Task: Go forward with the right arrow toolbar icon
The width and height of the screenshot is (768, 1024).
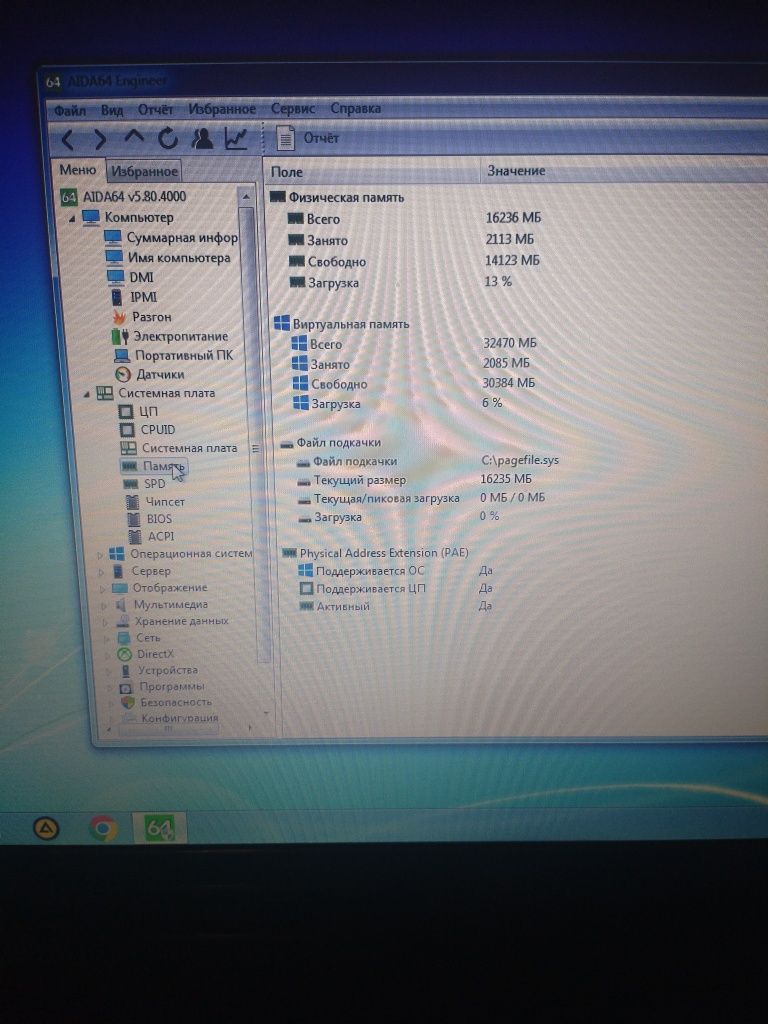Action: point(101,139)
